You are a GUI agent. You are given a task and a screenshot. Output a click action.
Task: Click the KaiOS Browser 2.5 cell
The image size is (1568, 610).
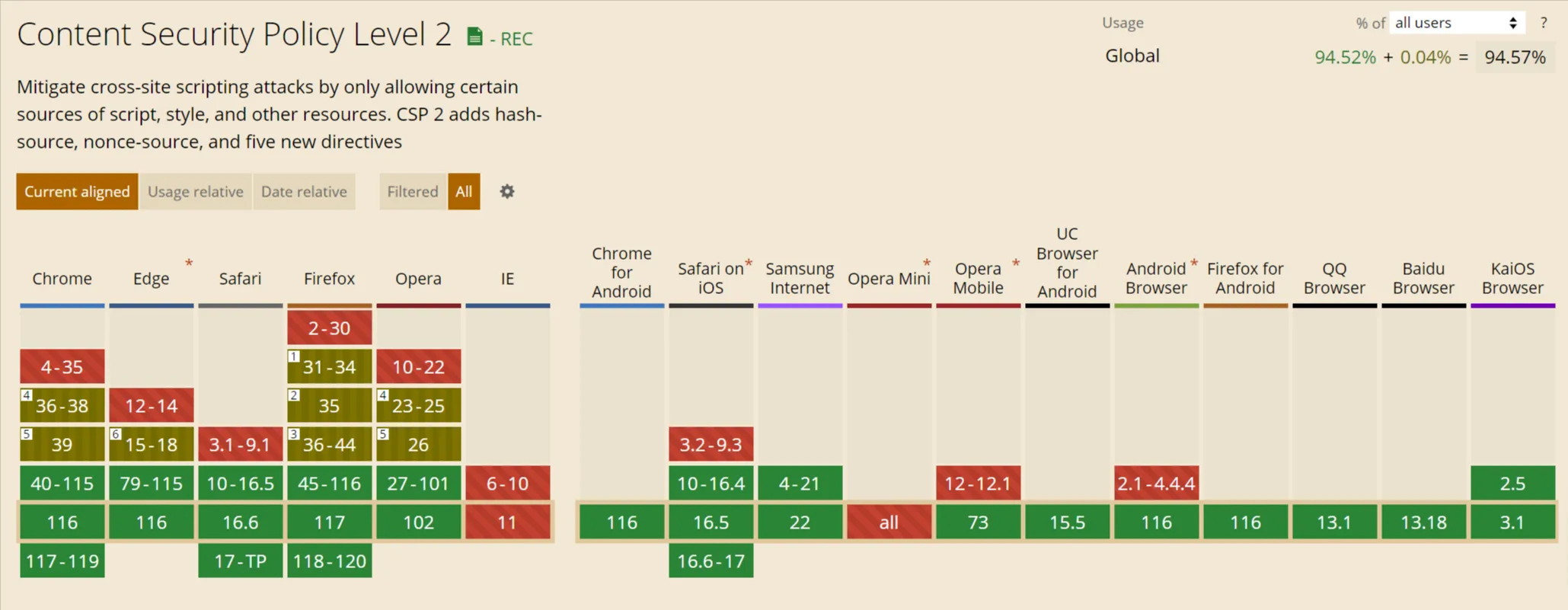click(1512, 484)
